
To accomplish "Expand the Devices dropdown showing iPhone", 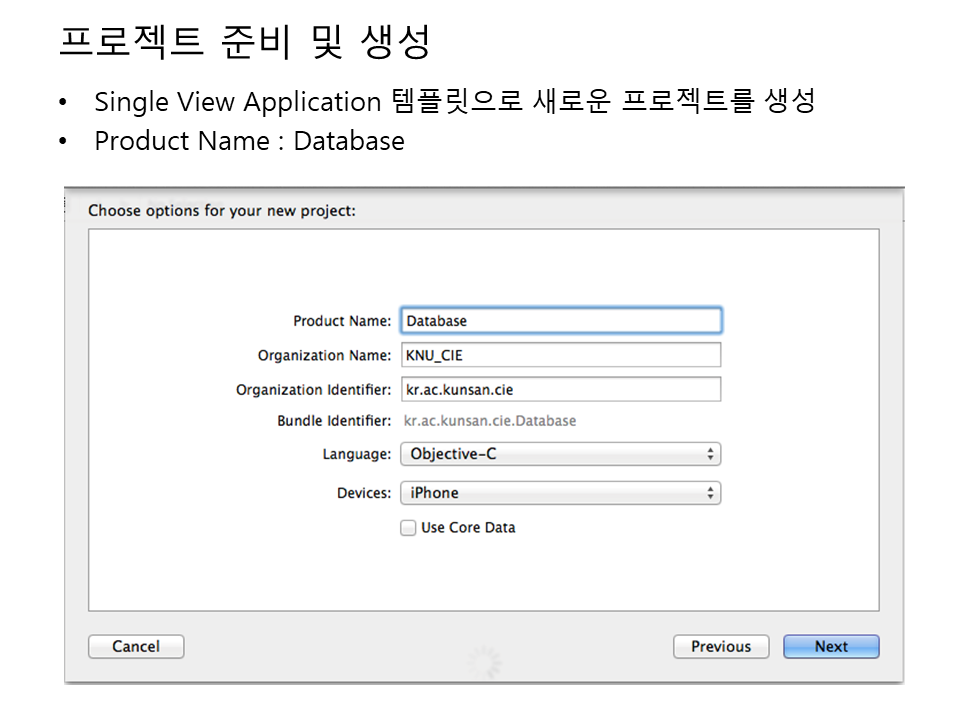I will [x=560, y=493].
